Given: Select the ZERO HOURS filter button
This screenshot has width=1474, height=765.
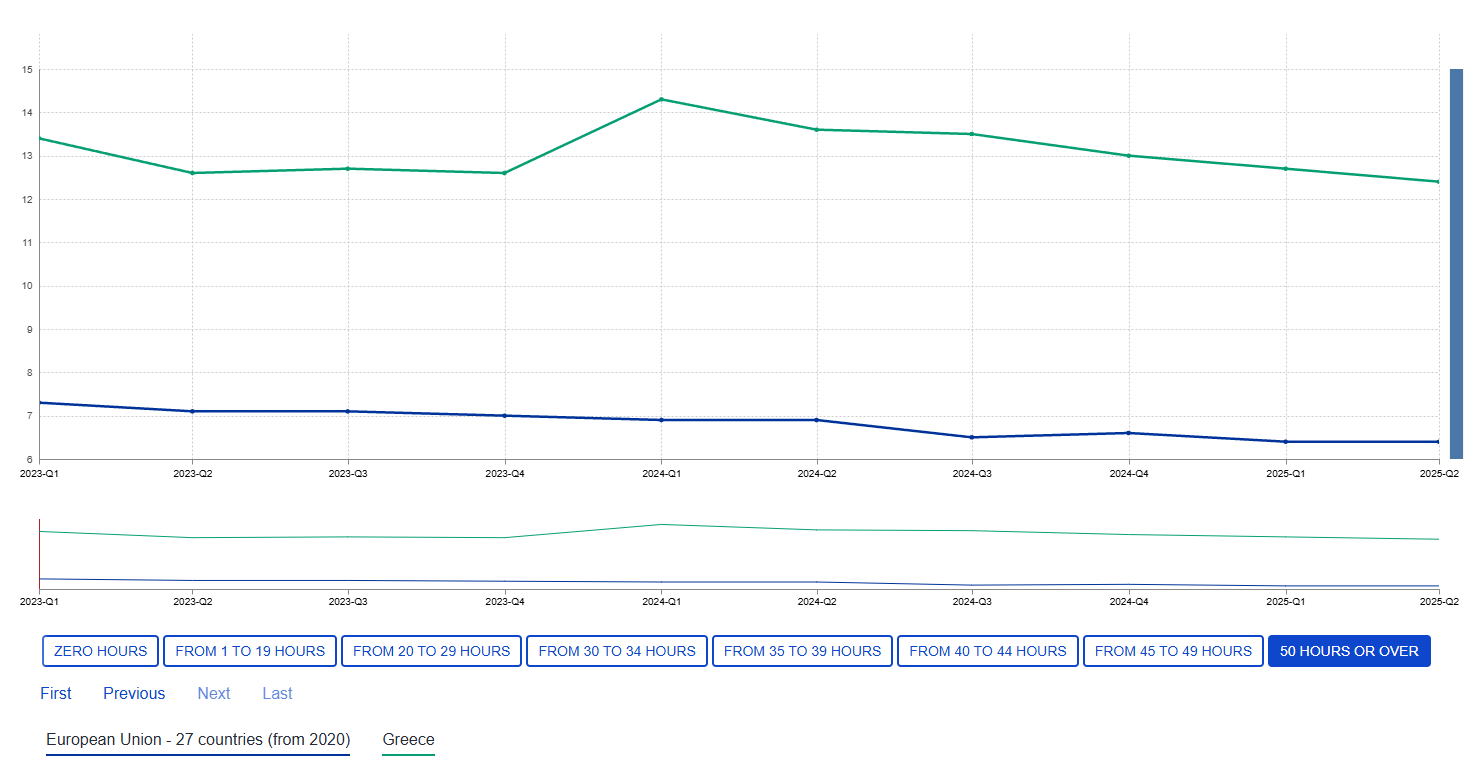Looking at the screenshot, I should [100, 651].
